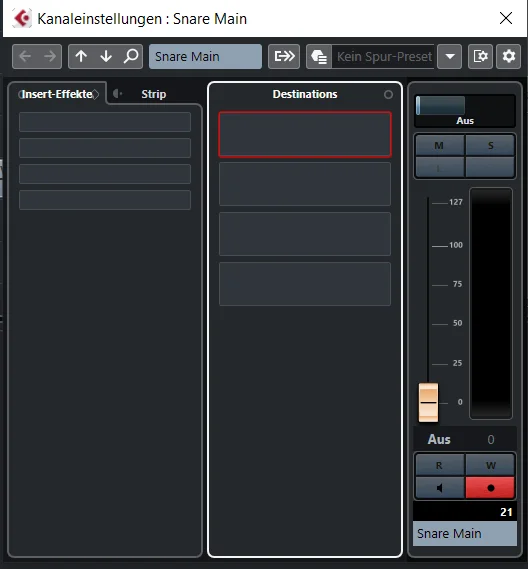The height and width of the screenshot is (569, 528).
Task: Open the second destination slot
Action: (305, 184)
